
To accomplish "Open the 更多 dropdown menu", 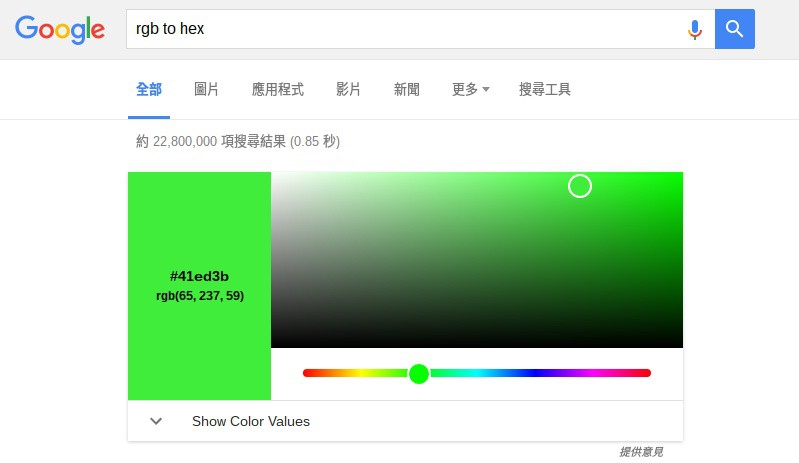I will 470,89.
